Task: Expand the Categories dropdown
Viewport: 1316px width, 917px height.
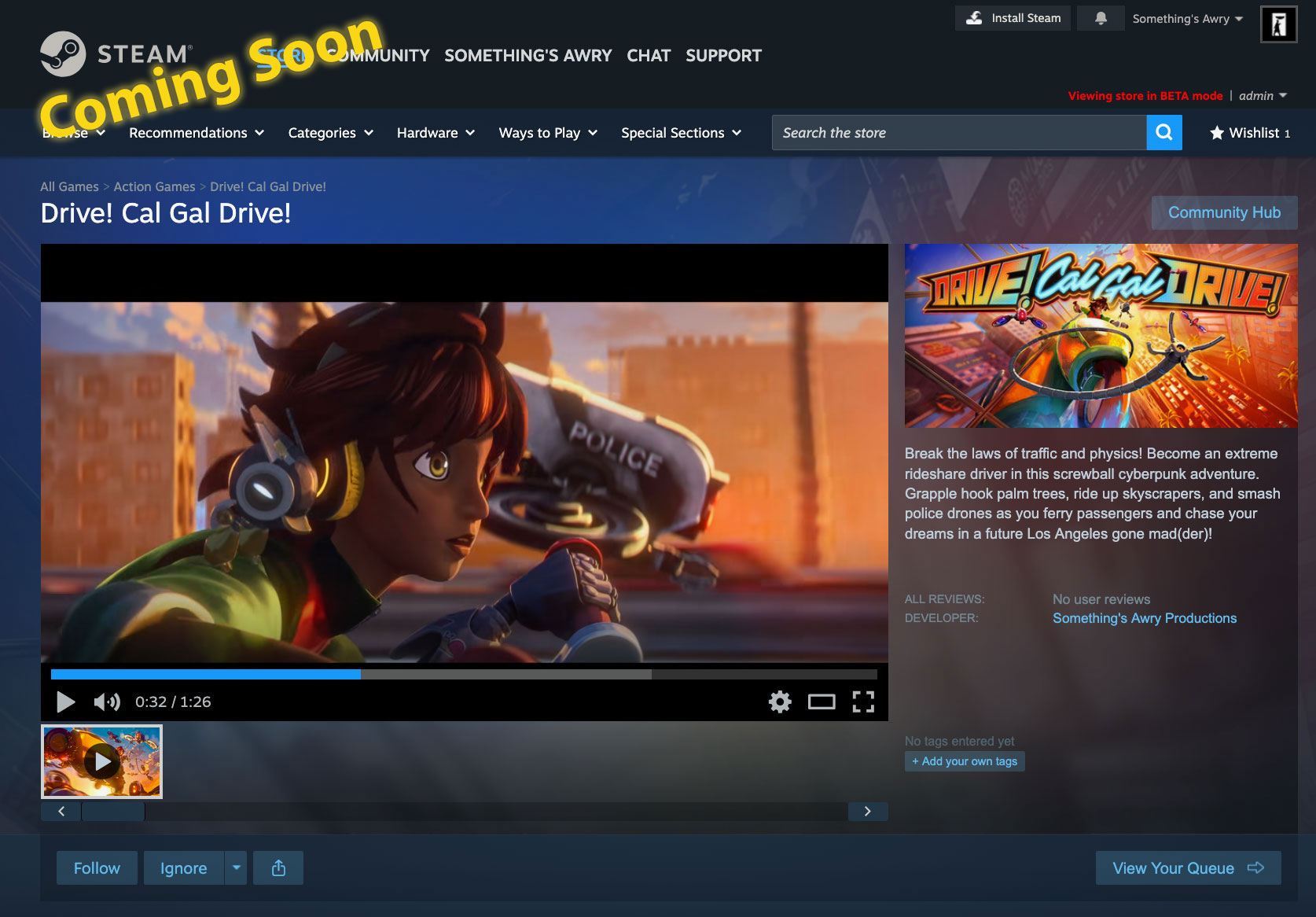Action: [x=330, y=133]
